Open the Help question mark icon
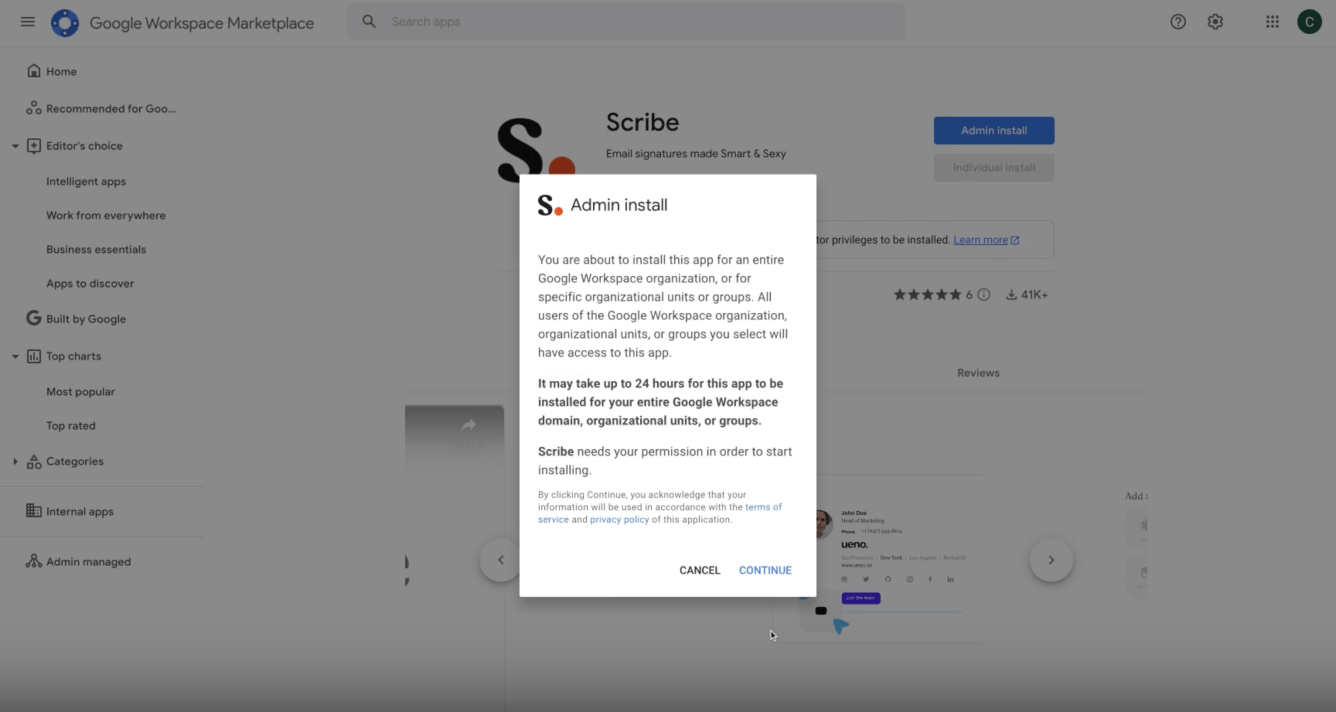Screen dimensions: 1336x712 coord(1178,22)
